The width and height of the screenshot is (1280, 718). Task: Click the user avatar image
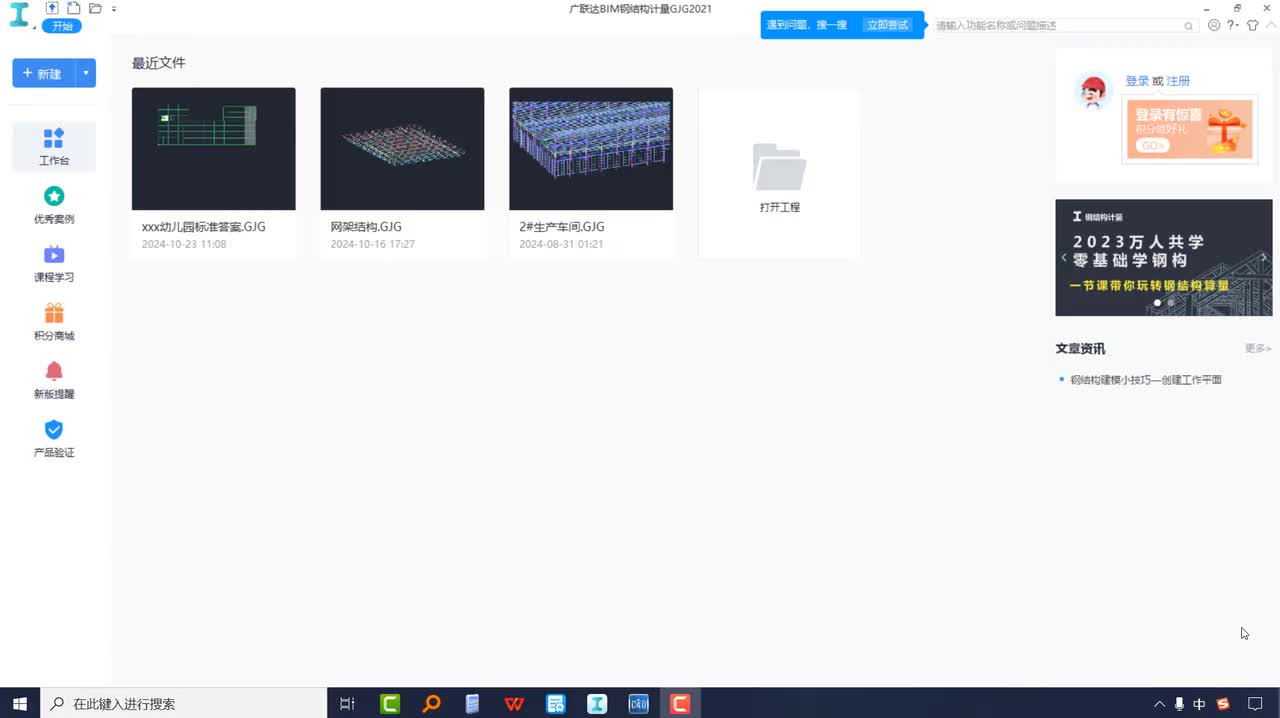(x=1094, y=92)
